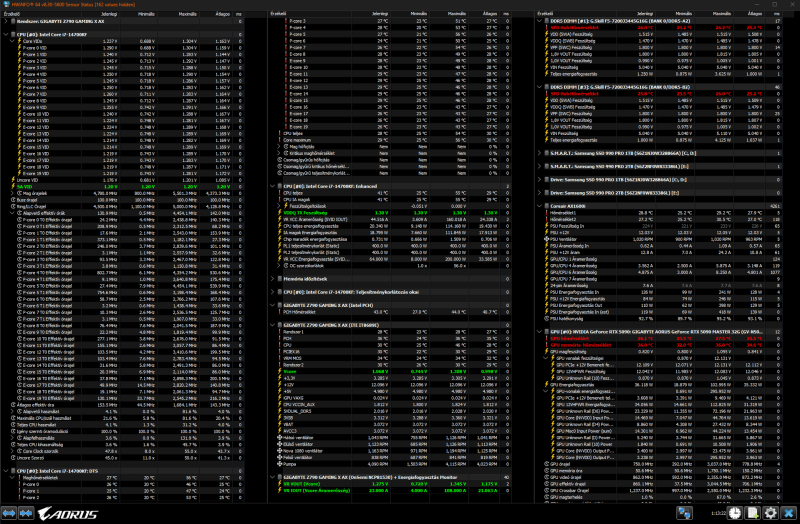Click the thermometer icon beside Hőmérséklet1
800x524 pixels.
coord(546,213)
